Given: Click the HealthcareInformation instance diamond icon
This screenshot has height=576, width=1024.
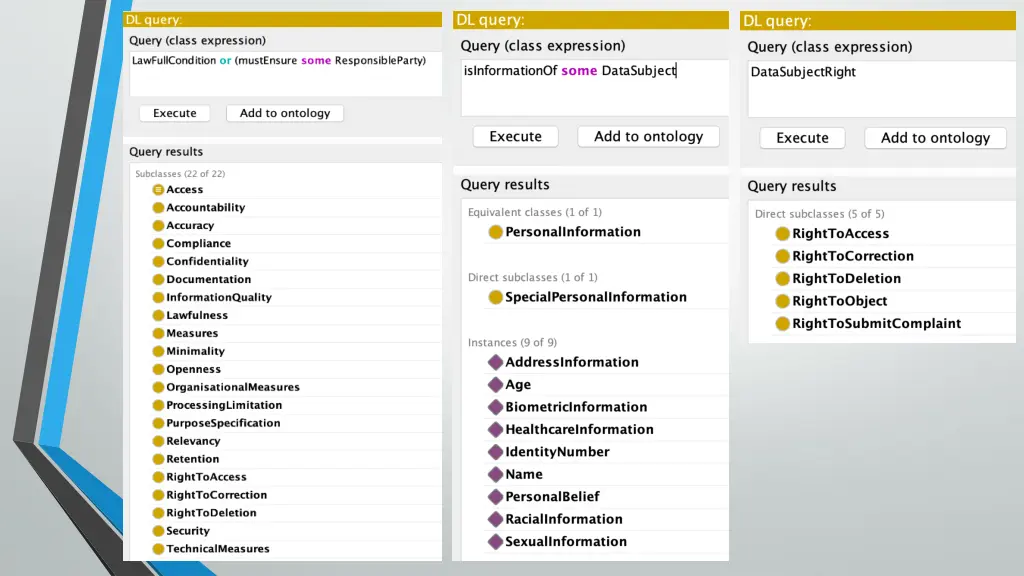Looking at the screenshot, I should pyautogui.click(x=495, y=429).
